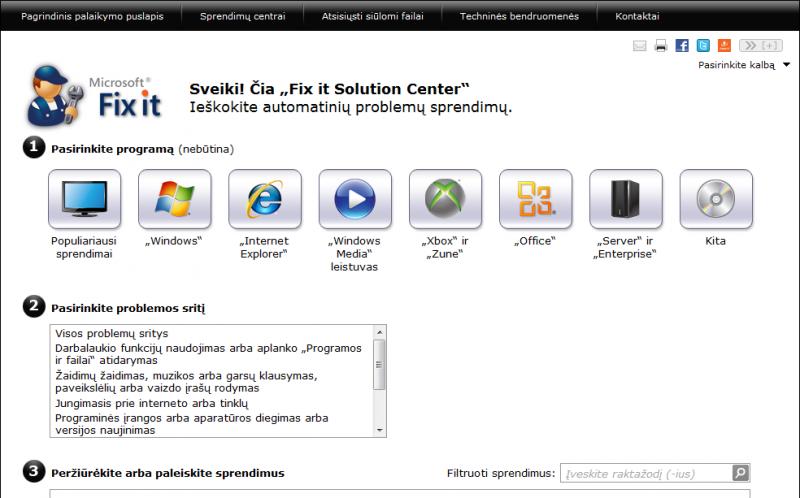Expand more sharing options arrows button
800x498 pixels.
(760, 45)
